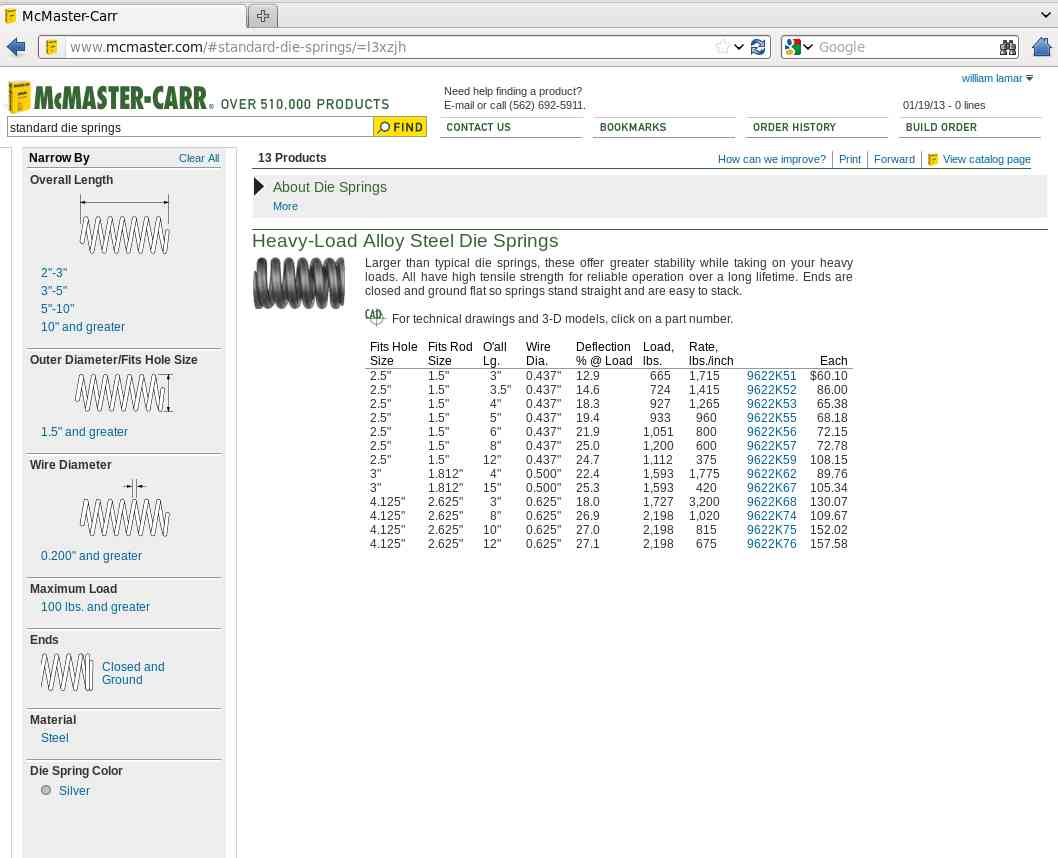The height and width of the screenshot is (858, 1058).
Task: Filter overall length 2"-3"
Action: (54, 273)
